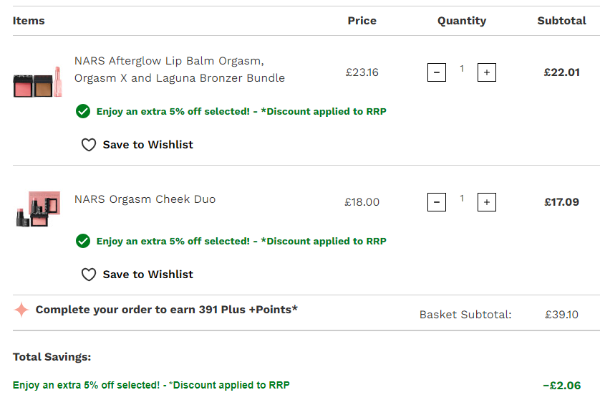The width and height of the screenshot is (600, 400).
Task: Open NARS Orgasm Cheek Duo product link
Action: tap(144, 200)
